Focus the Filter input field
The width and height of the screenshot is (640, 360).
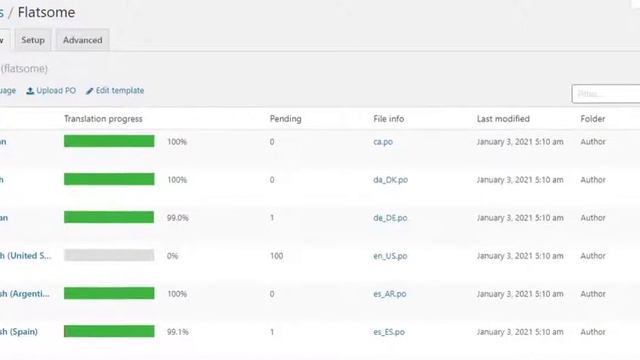point(606,94)
